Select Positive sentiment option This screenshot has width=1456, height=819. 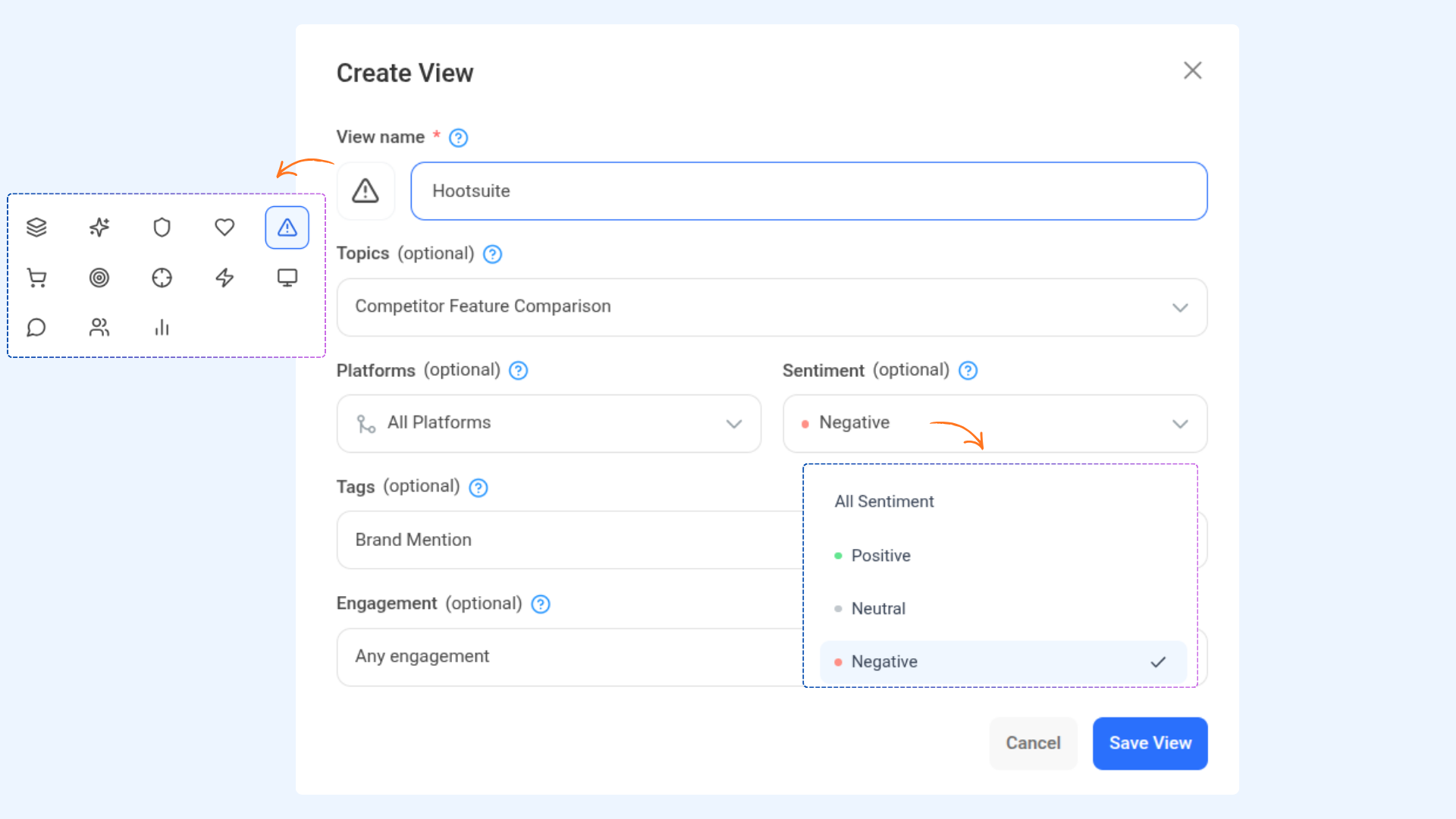point(1003,556)
